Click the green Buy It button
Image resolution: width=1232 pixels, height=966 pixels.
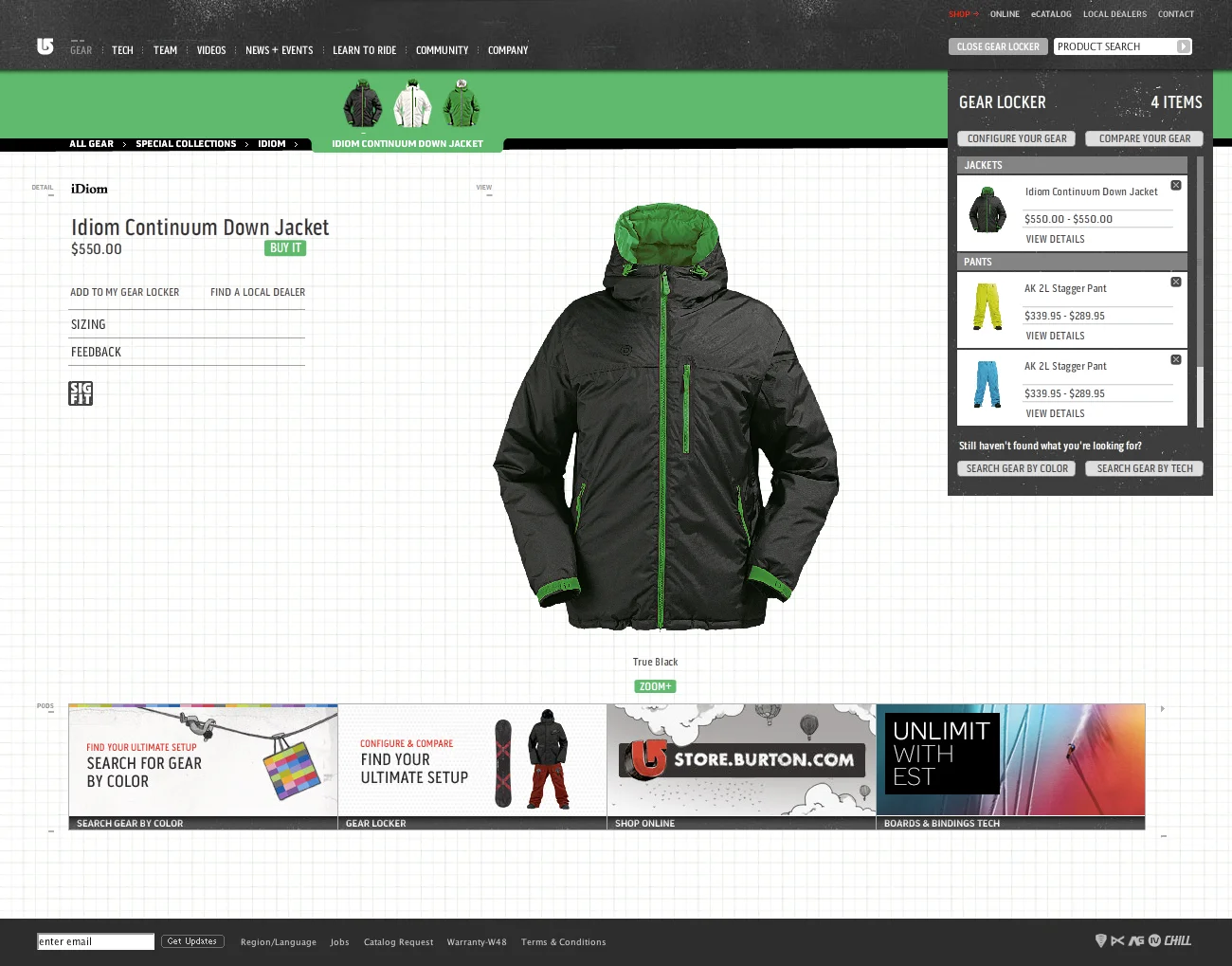click(x=285, y=248)
